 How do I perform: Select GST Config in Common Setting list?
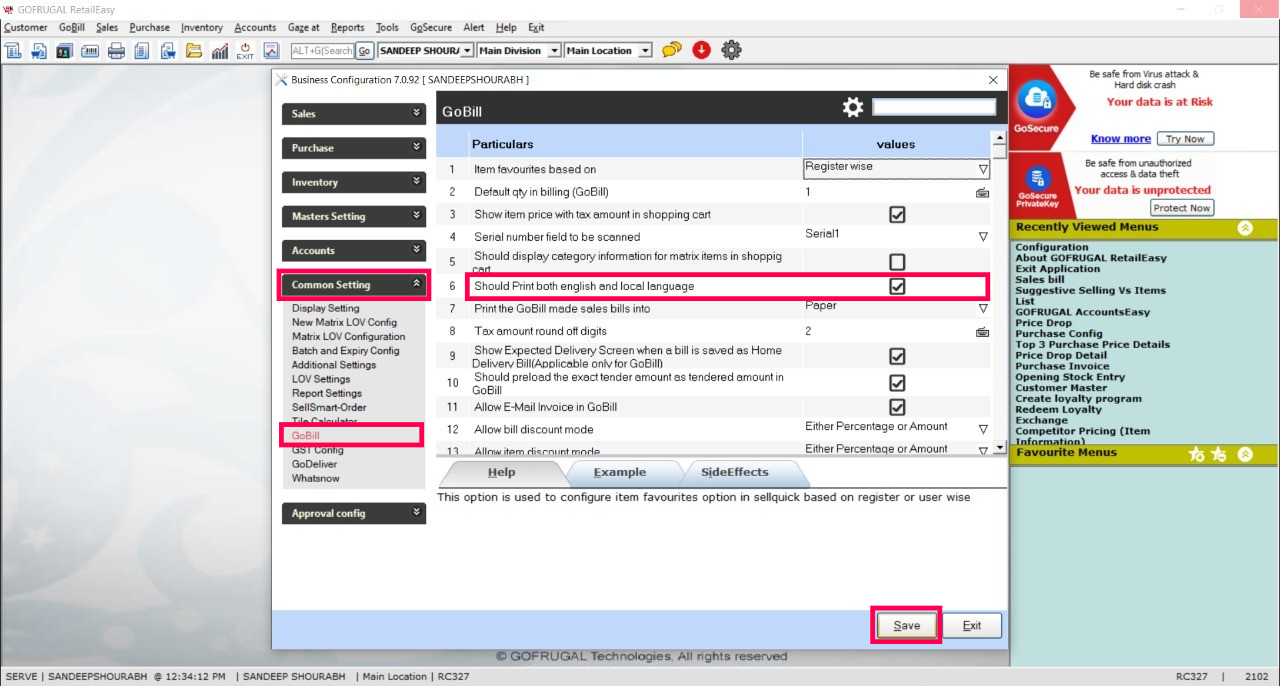click(x=318, y=450)
